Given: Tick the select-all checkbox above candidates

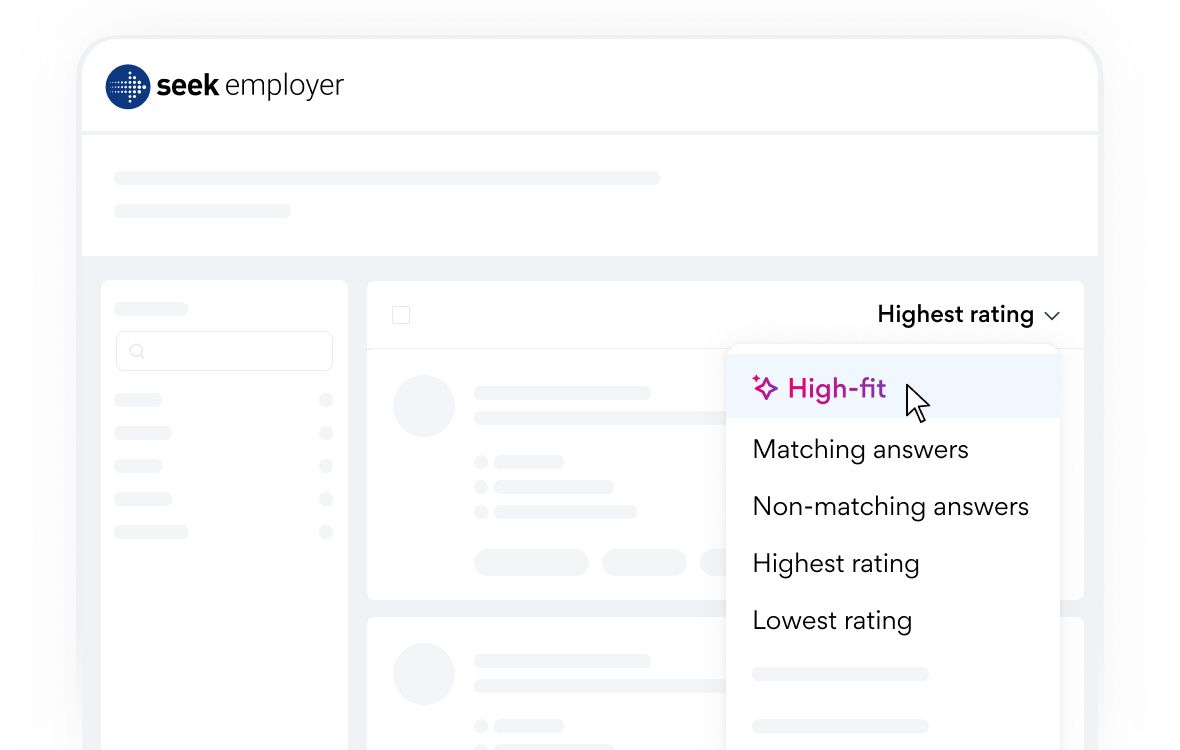Looking at the screenshot, I should click(401, 315).
